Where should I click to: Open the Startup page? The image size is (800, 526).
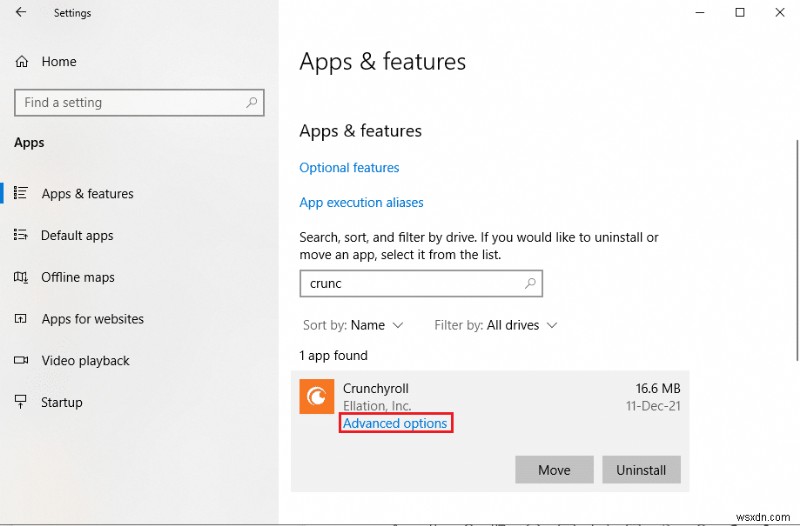coord(62,402)
